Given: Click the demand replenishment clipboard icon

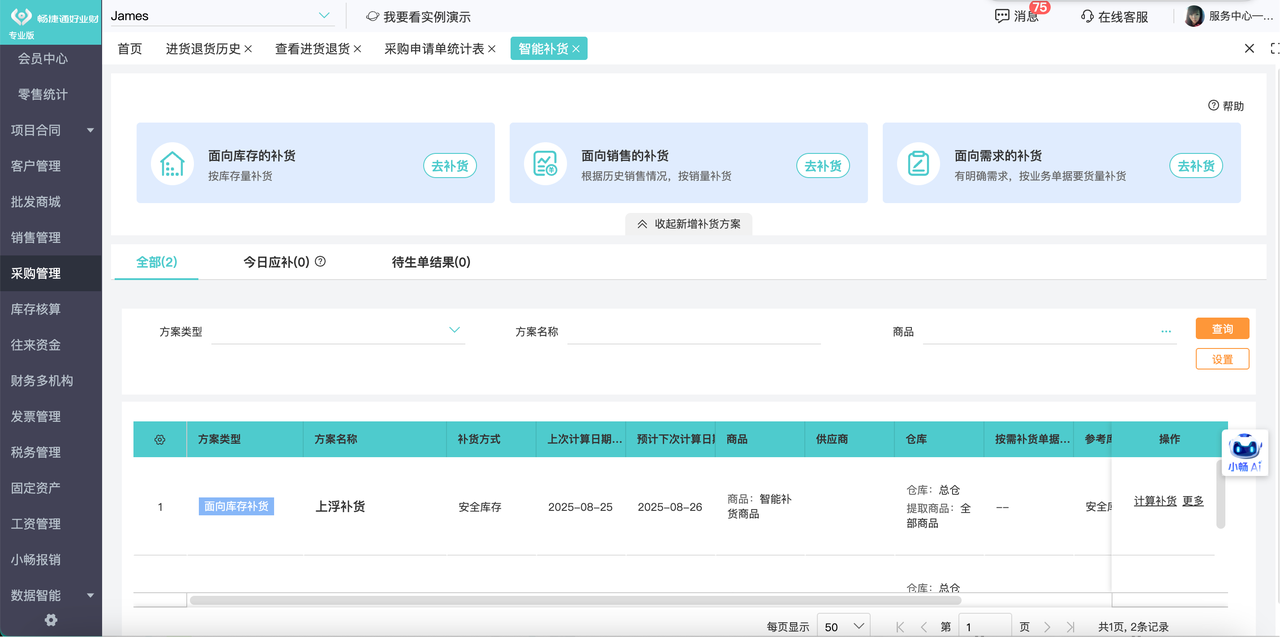Looking at the screenshot, I should [x=918, y=163].
